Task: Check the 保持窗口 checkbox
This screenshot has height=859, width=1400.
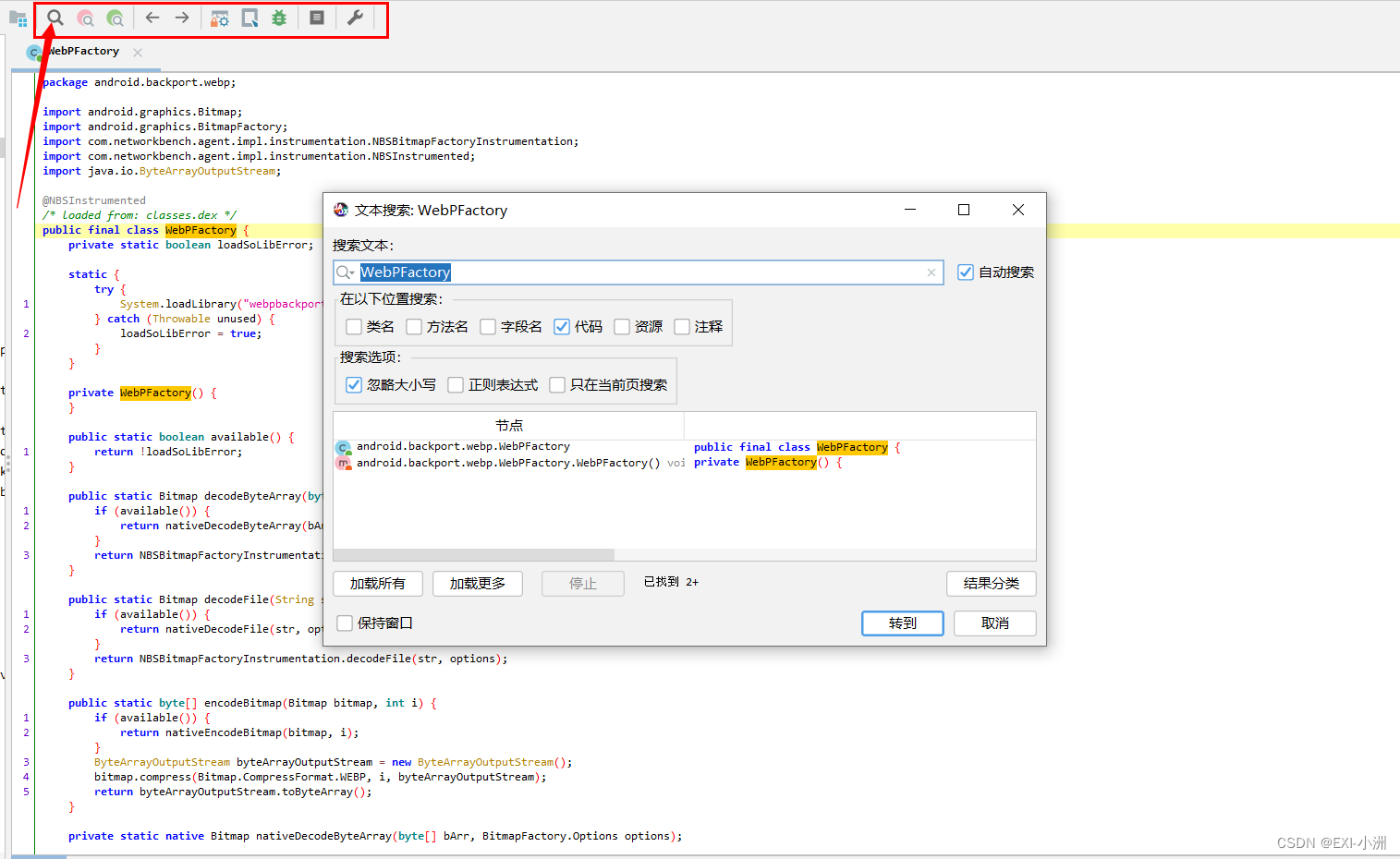Action: pyautogui.click(x=345, y=623)
